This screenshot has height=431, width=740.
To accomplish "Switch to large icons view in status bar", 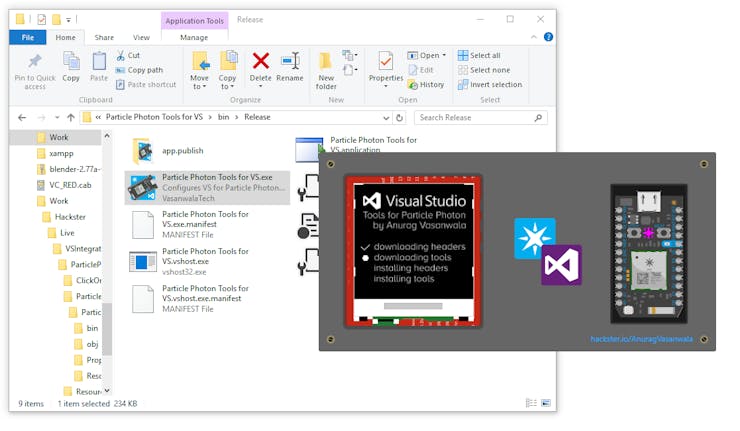I will click(546, 403).
